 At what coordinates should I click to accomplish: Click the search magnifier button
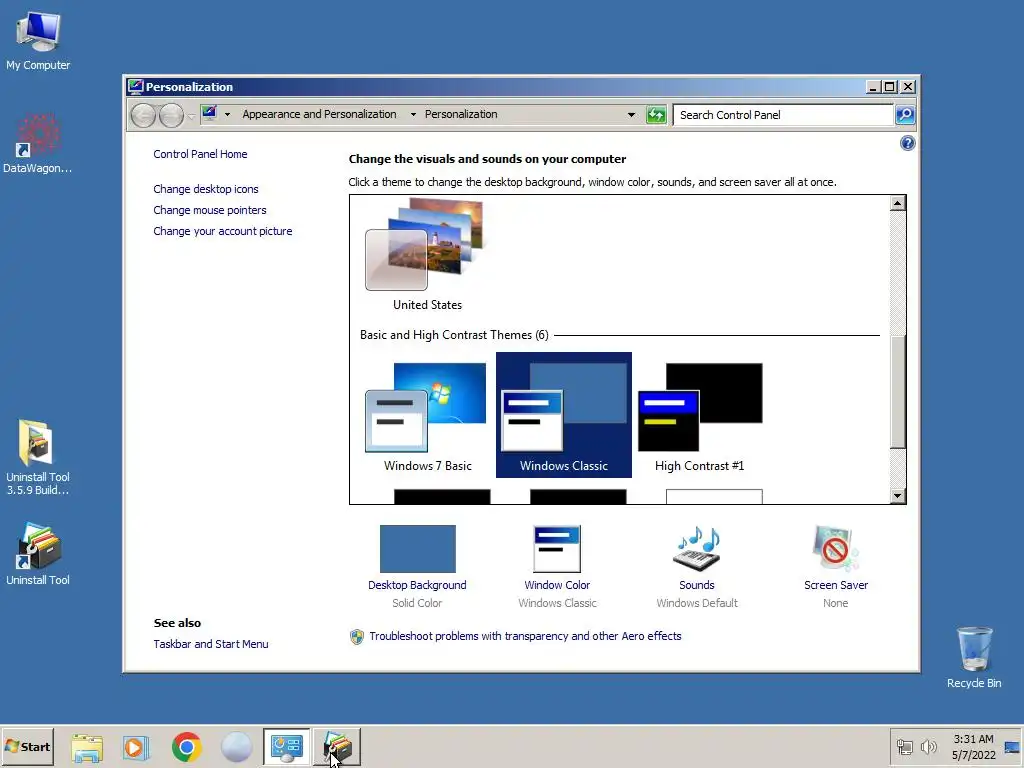(904, 115)
